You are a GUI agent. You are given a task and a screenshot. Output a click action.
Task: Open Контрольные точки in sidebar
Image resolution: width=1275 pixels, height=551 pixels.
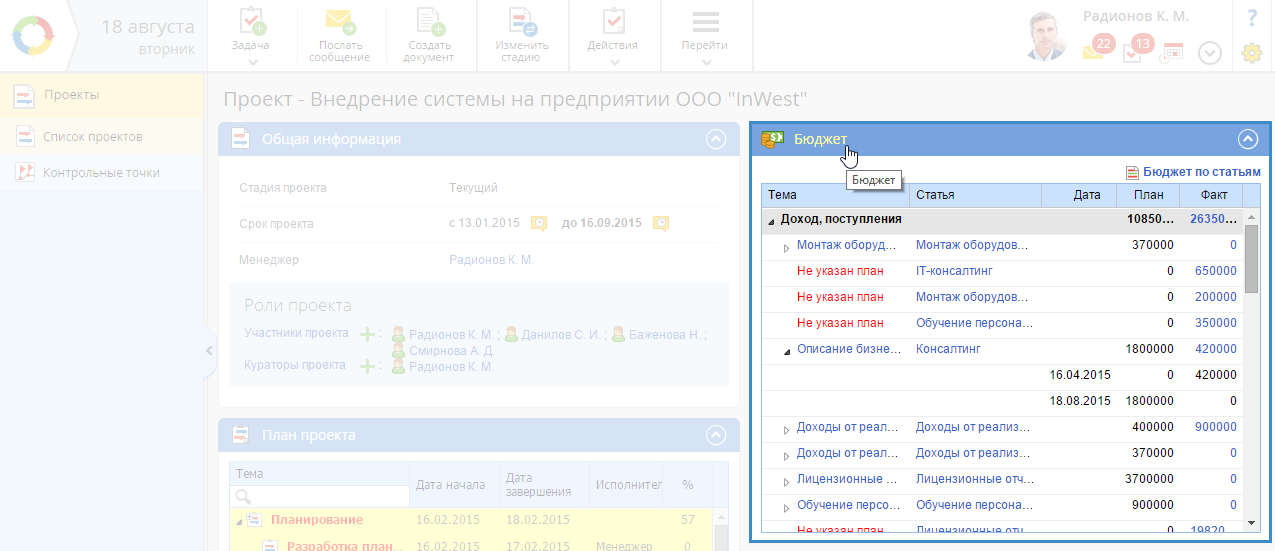(100, 173)
